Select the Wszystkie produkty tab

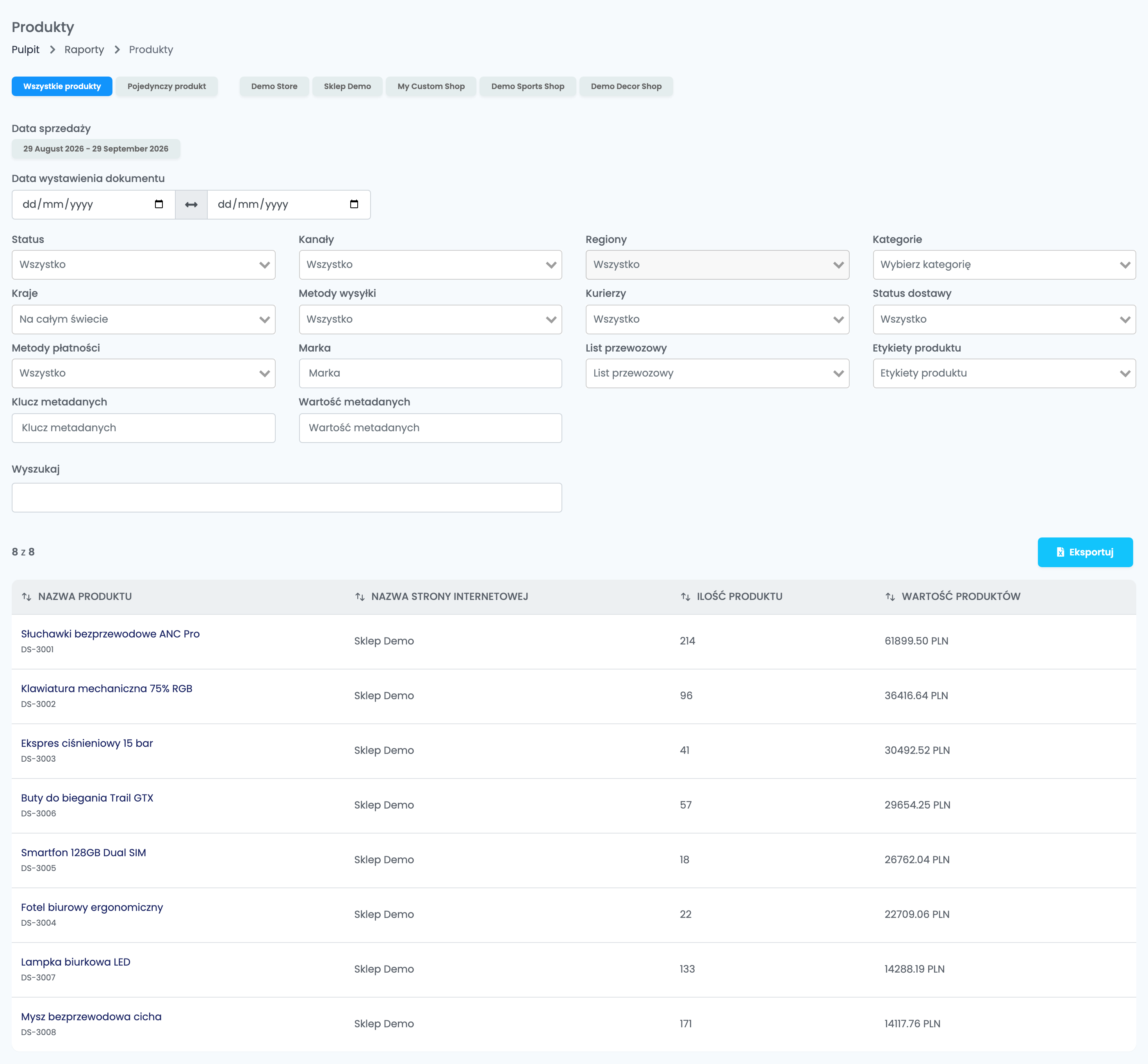pos(62,86)
